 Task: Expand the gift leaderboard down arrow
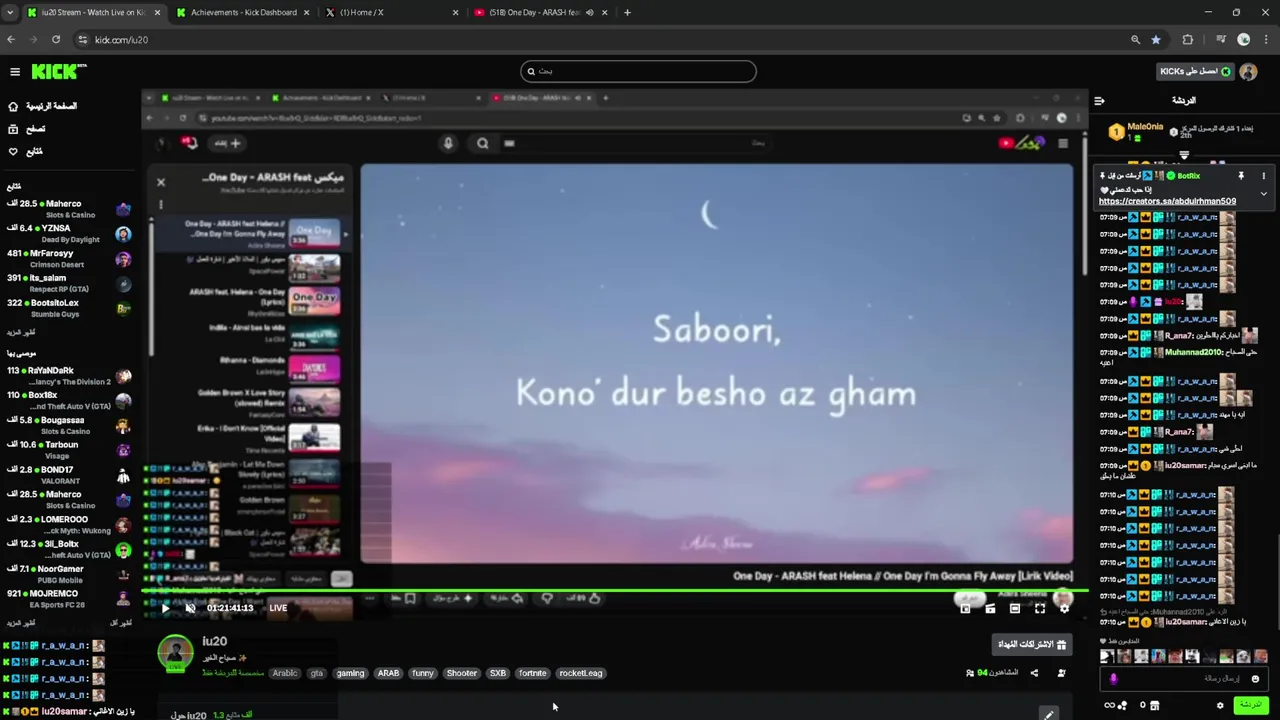(x=1184, y=155)
